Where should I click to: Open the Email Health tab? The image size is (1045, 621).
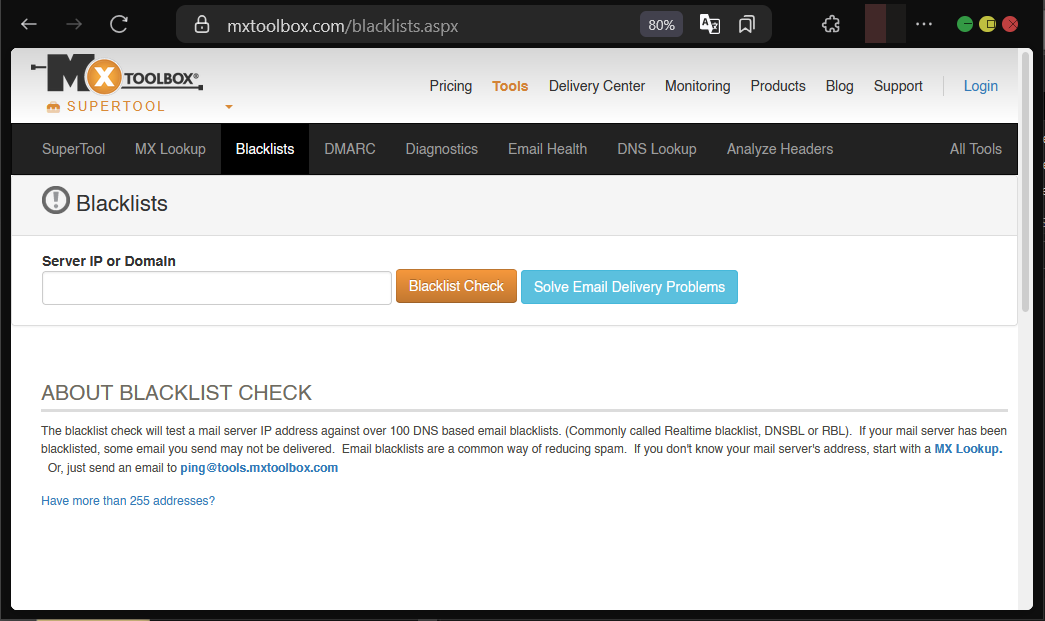point(547,149)
